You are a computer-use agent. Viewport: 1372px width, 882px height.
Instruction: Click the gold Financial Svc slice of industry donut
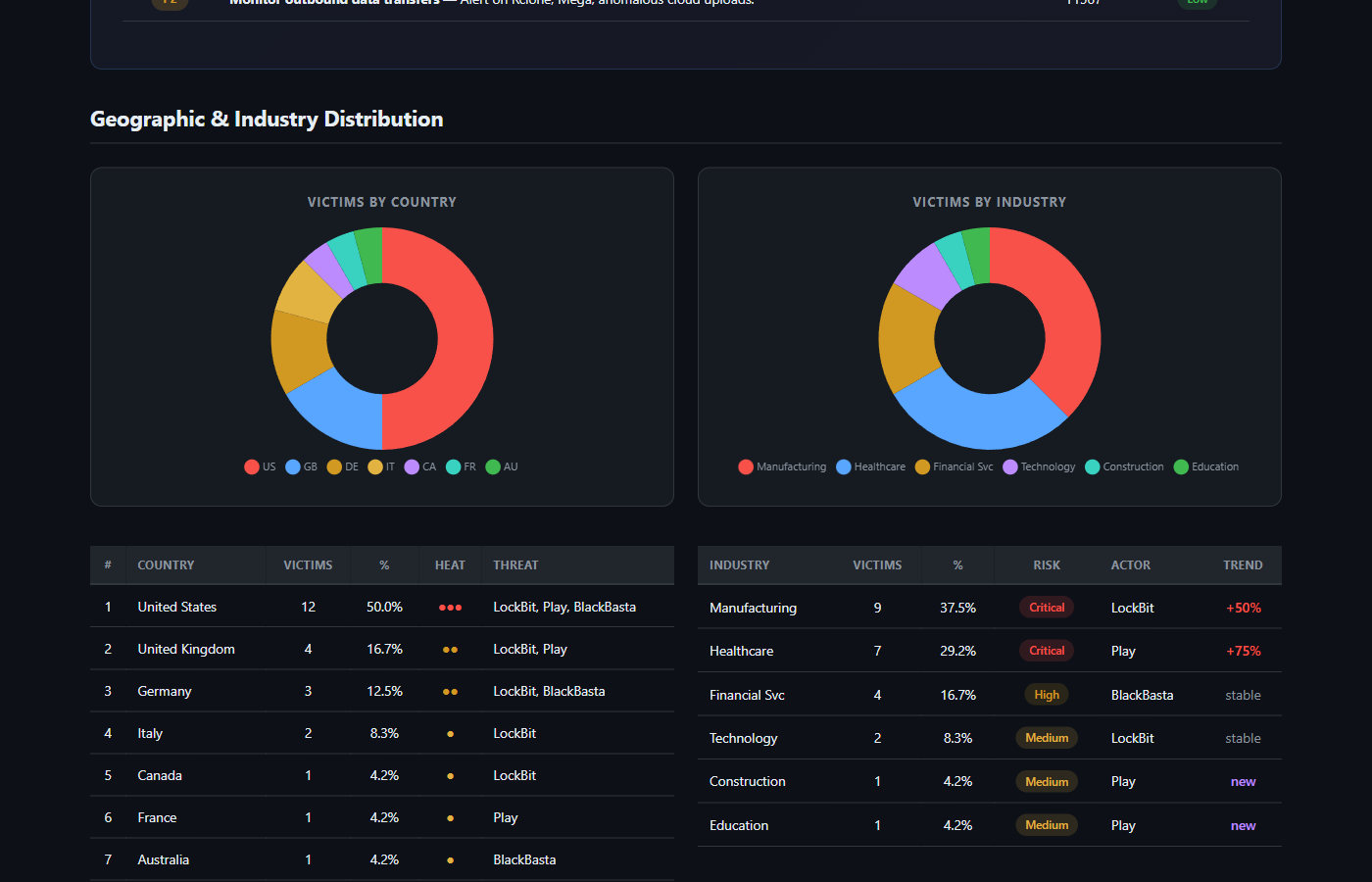pyautogui.click(x=906, y=338)
